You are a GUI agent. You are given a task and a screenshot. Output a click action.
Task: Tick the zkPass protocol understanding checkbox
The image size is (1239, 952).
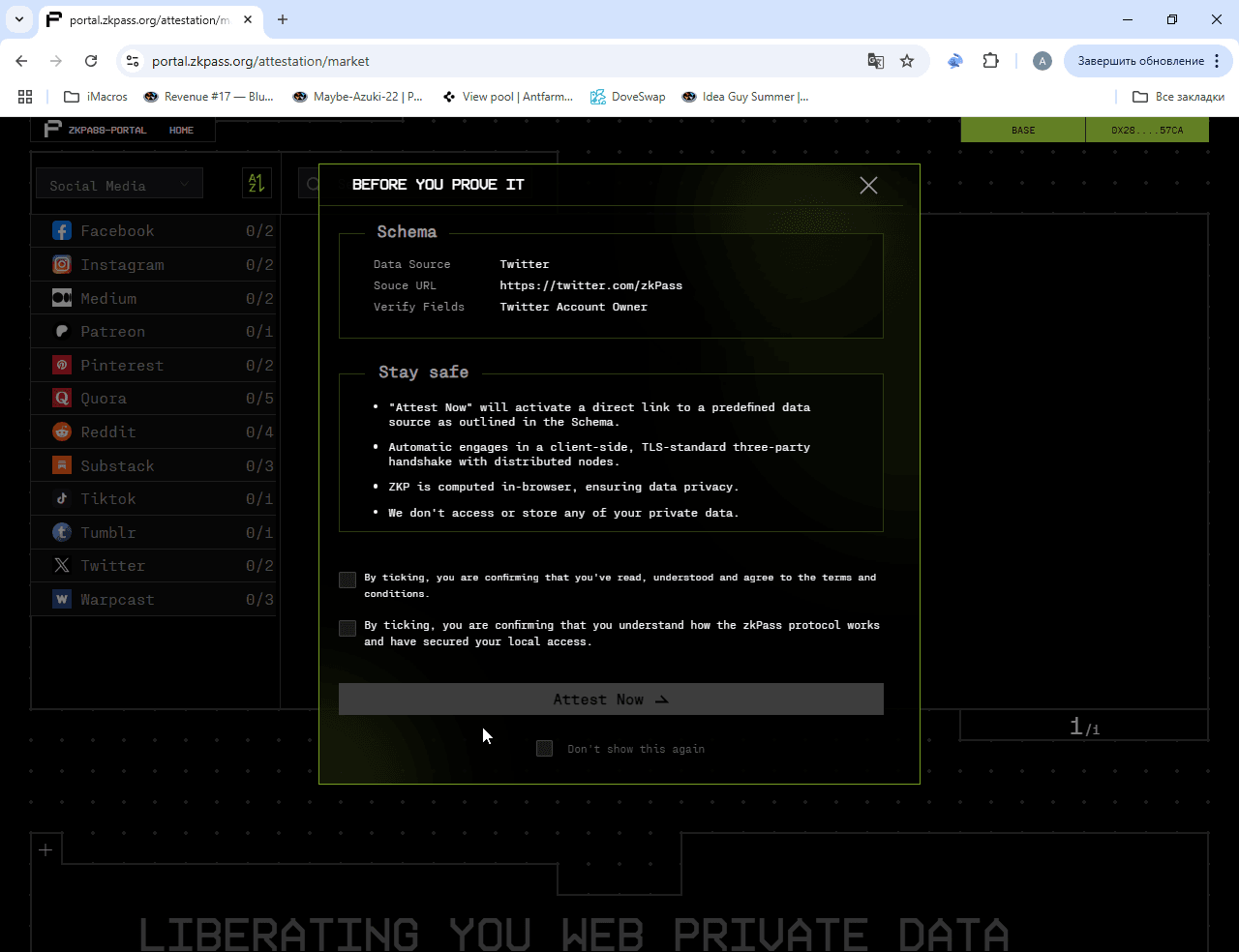348,628
